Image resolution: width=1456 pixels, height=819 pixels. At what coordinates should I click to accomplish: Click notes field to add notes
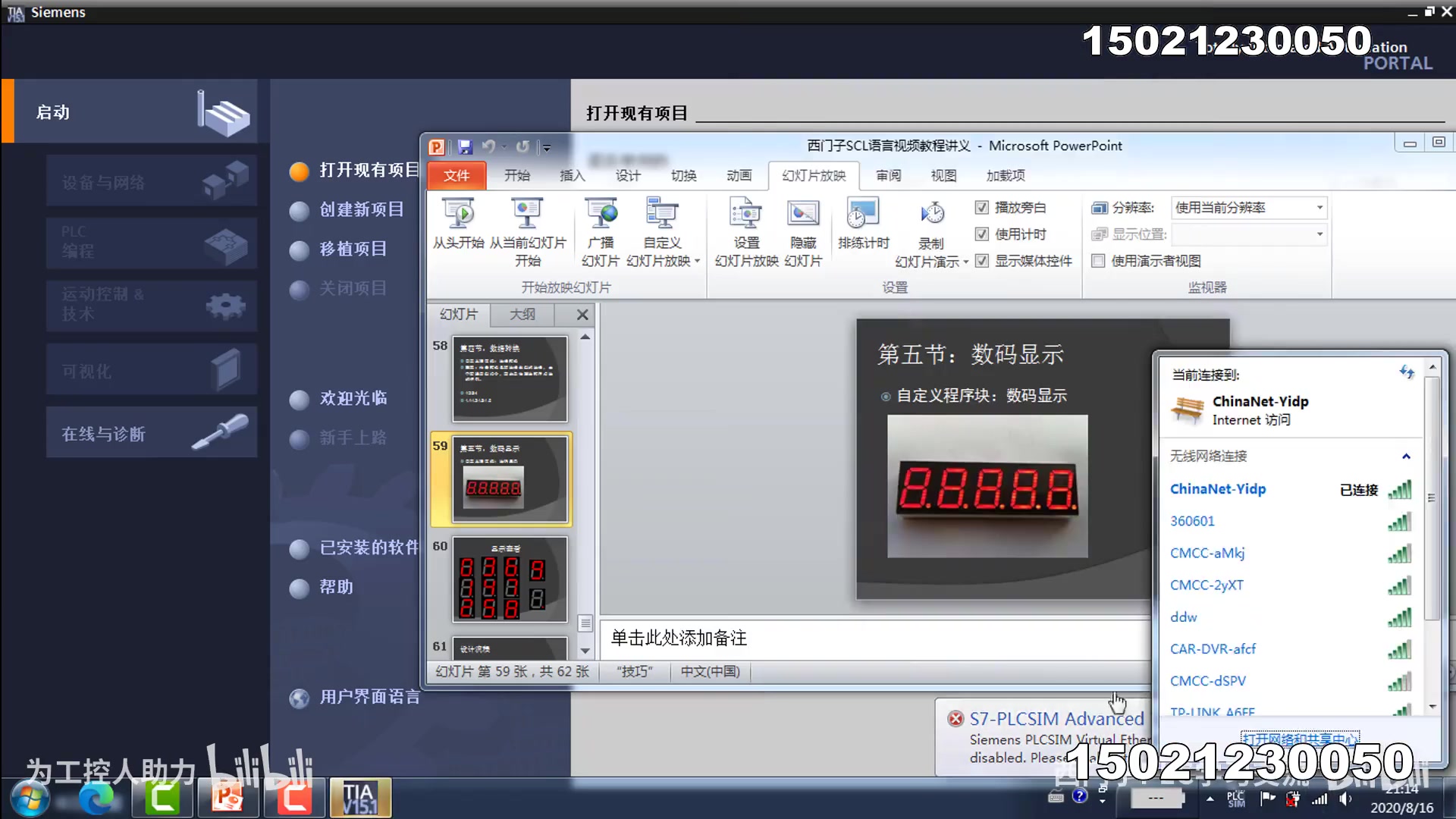coord(876,638)
